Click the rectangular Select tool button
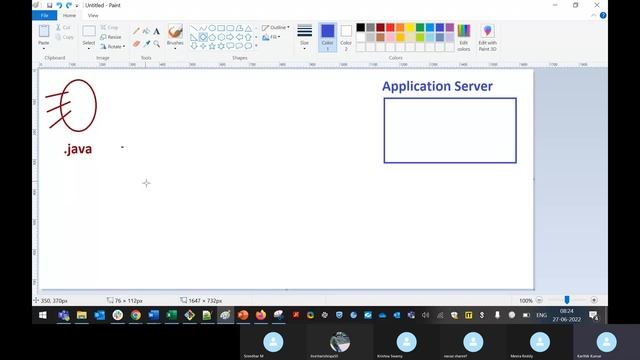Viewport: 640px width, 360px height. tap(89, 32)
